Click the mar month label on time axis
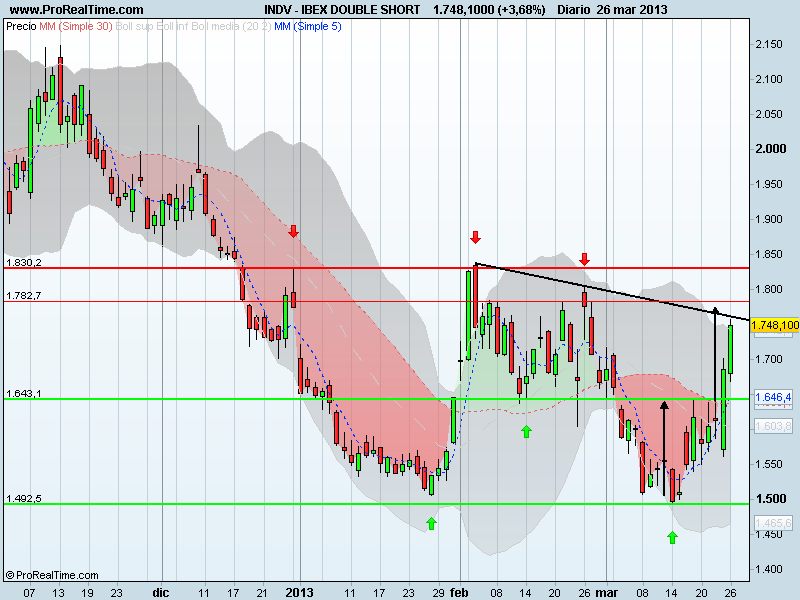800x600 pixels. point(607,592)
